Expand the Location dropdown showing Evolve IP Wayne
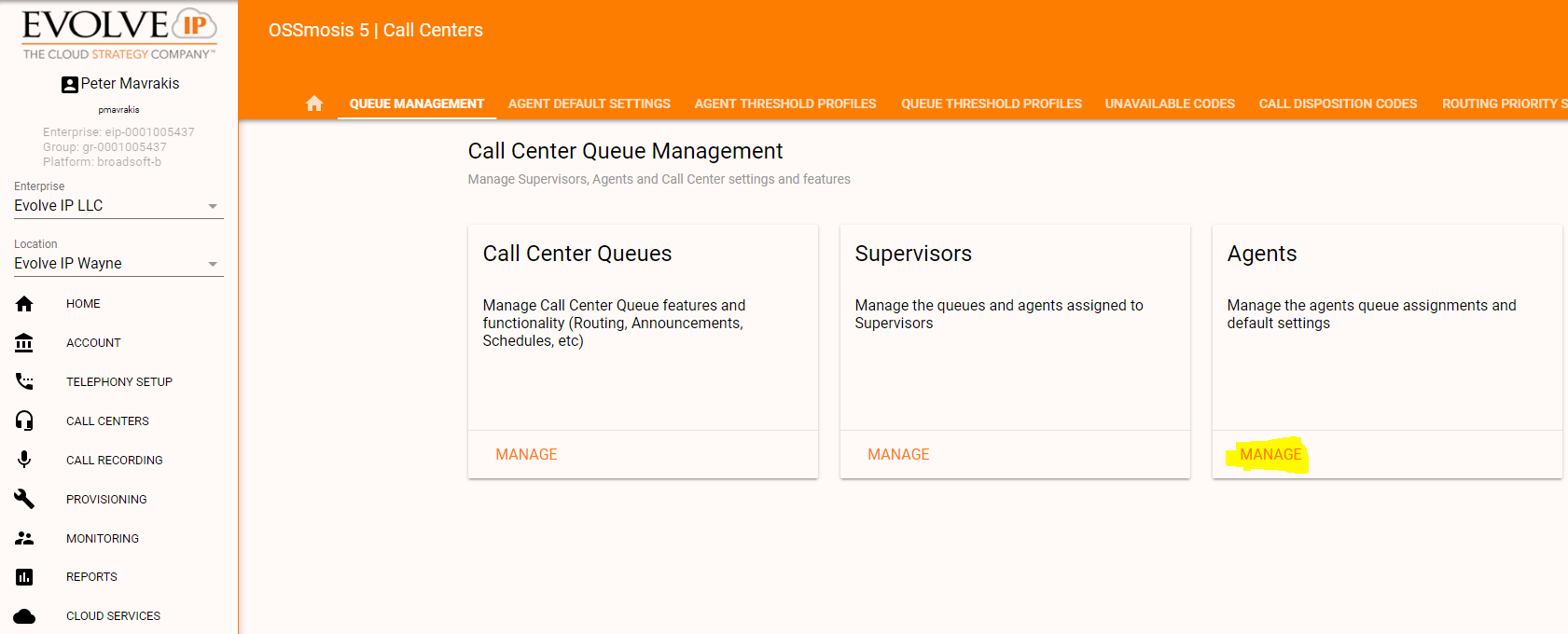Image resolution: width=1568 pixels, height=634 pixels. [118, 264]
